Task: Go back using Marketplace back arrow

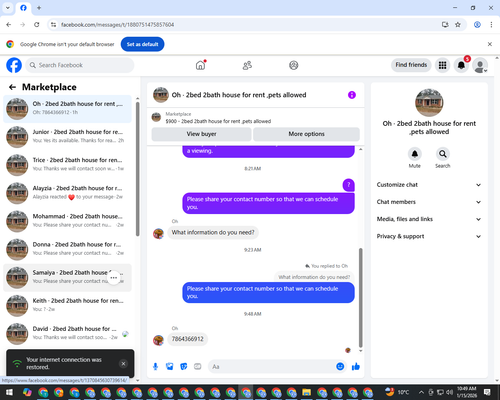Action: point(12,87)
